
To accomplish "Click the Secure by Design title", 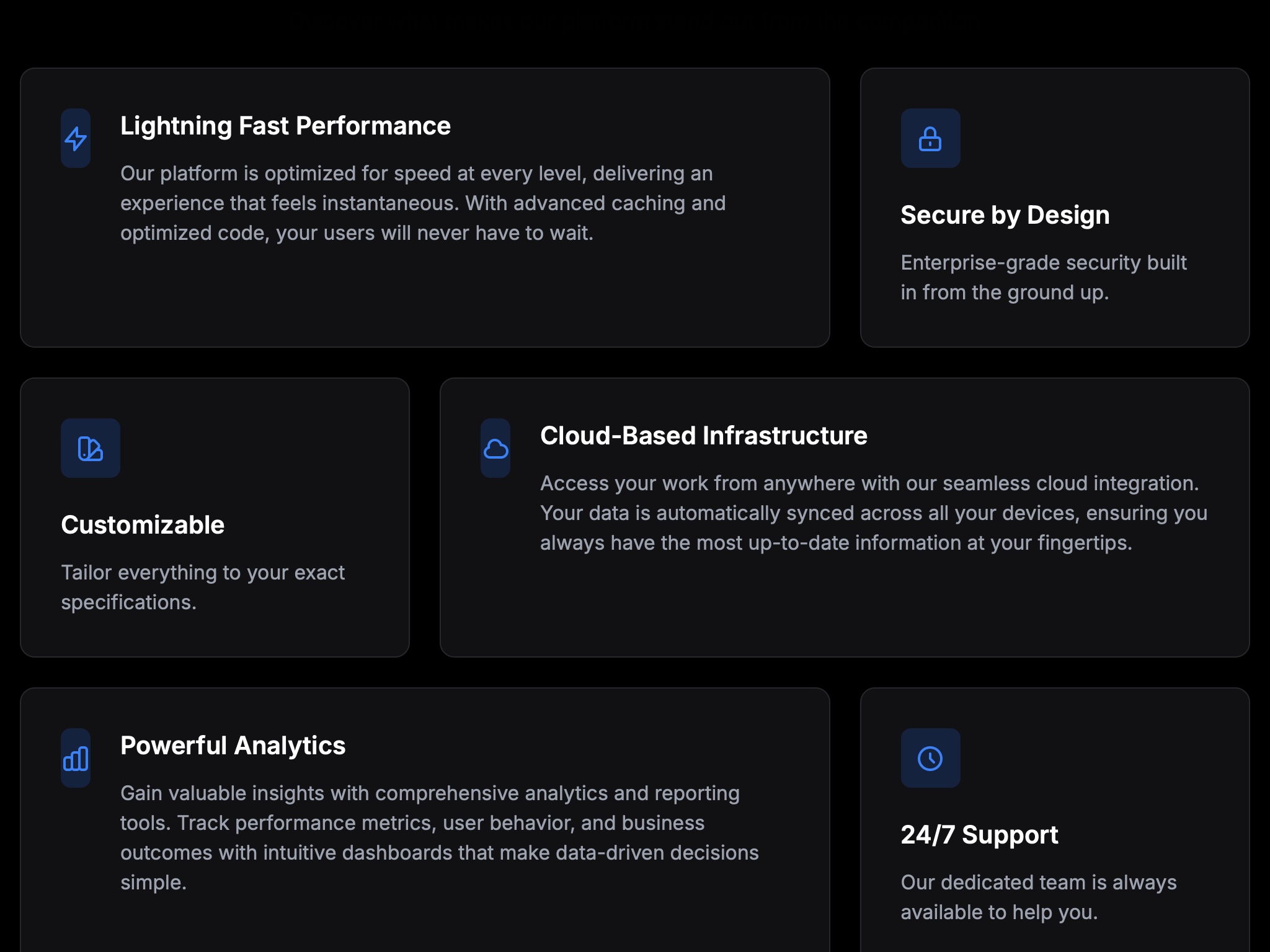I will tap(1005, 215).
